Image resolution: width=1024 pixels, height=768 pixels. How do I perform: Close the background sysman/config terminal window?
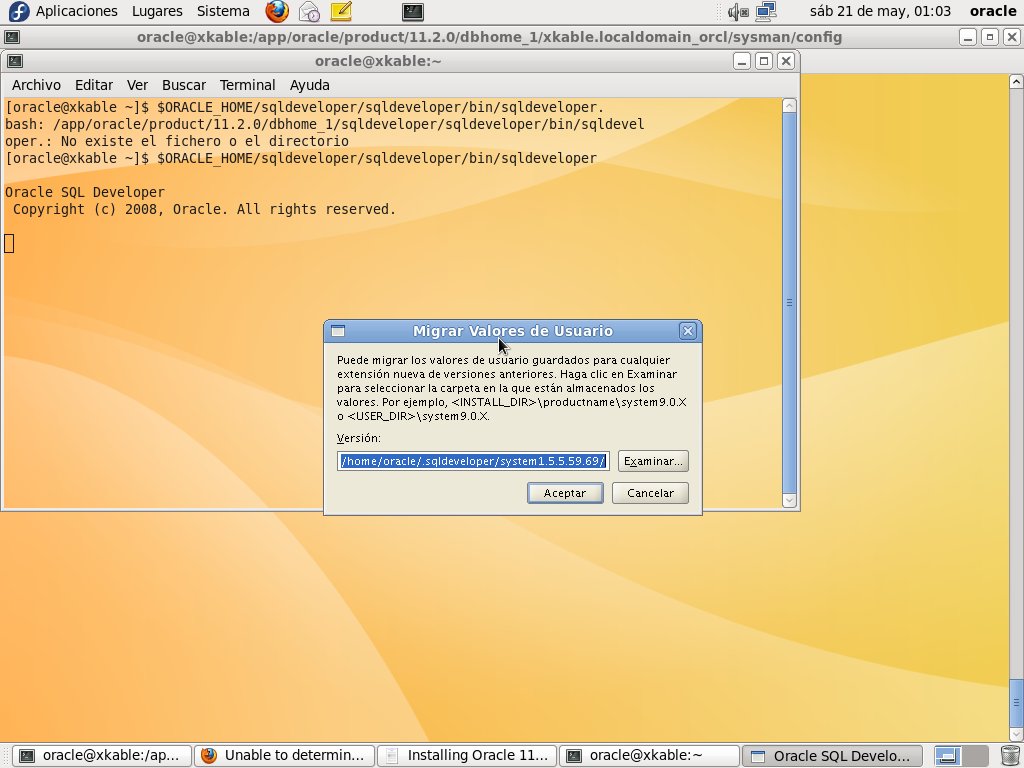[x=1011, y=37]
